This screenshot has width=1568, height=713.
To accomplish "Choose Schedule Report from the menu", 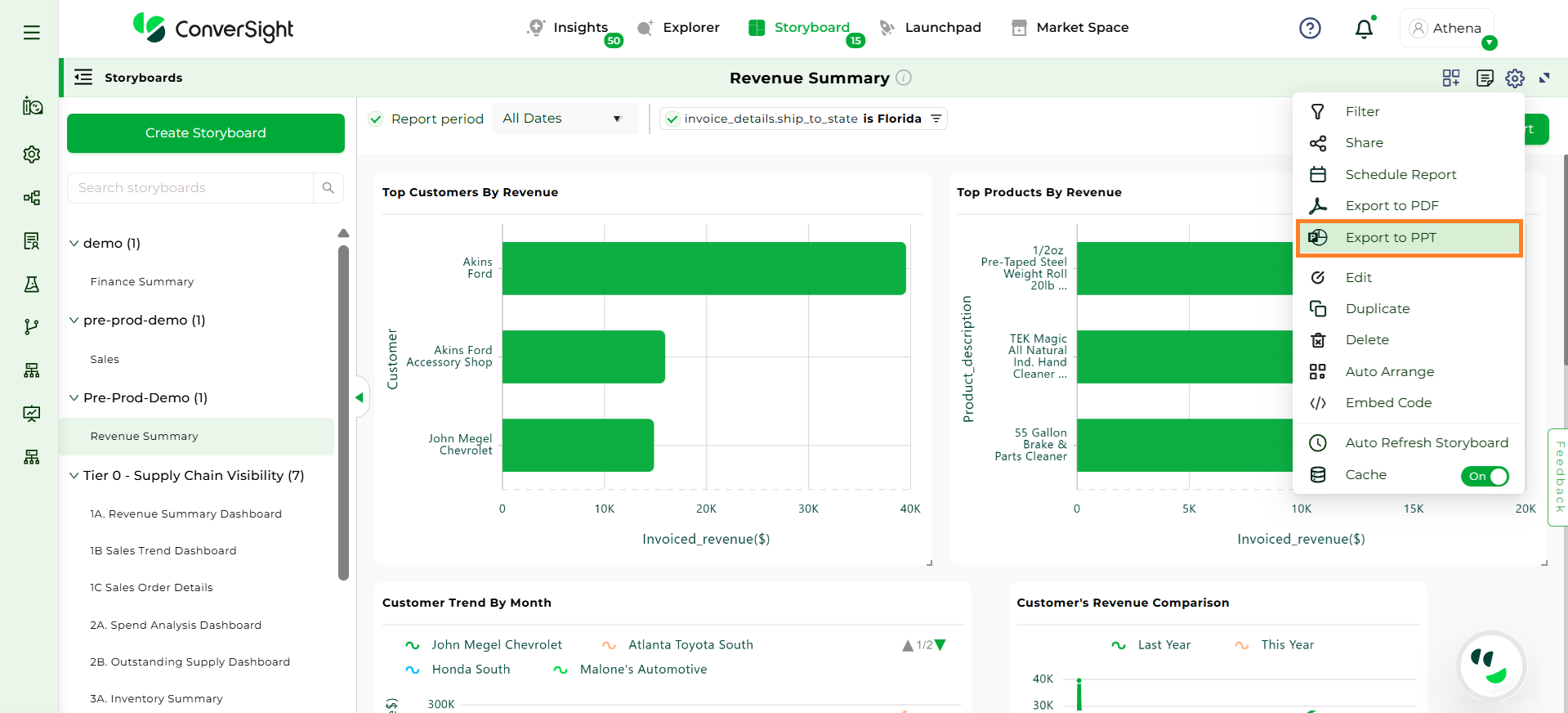I will pos(1400,175).
